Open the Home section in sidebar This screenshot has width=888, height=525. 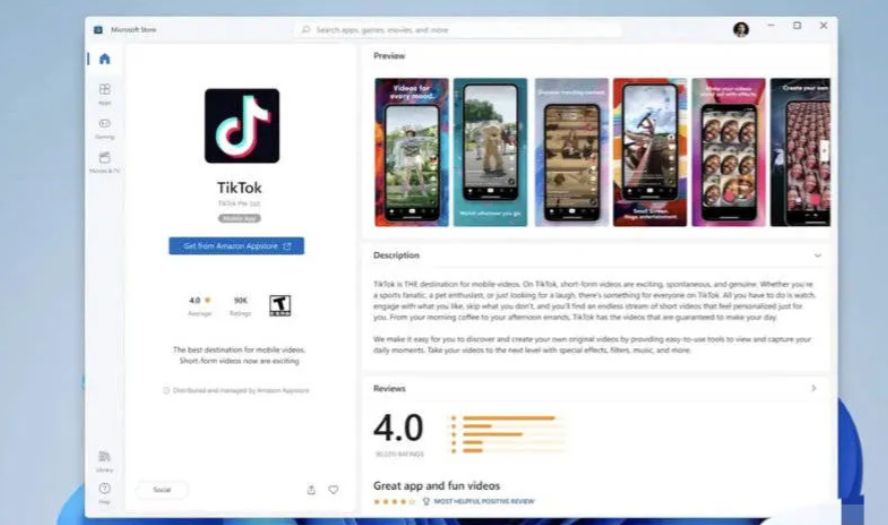pyautogui.click(x=105, y=59)
